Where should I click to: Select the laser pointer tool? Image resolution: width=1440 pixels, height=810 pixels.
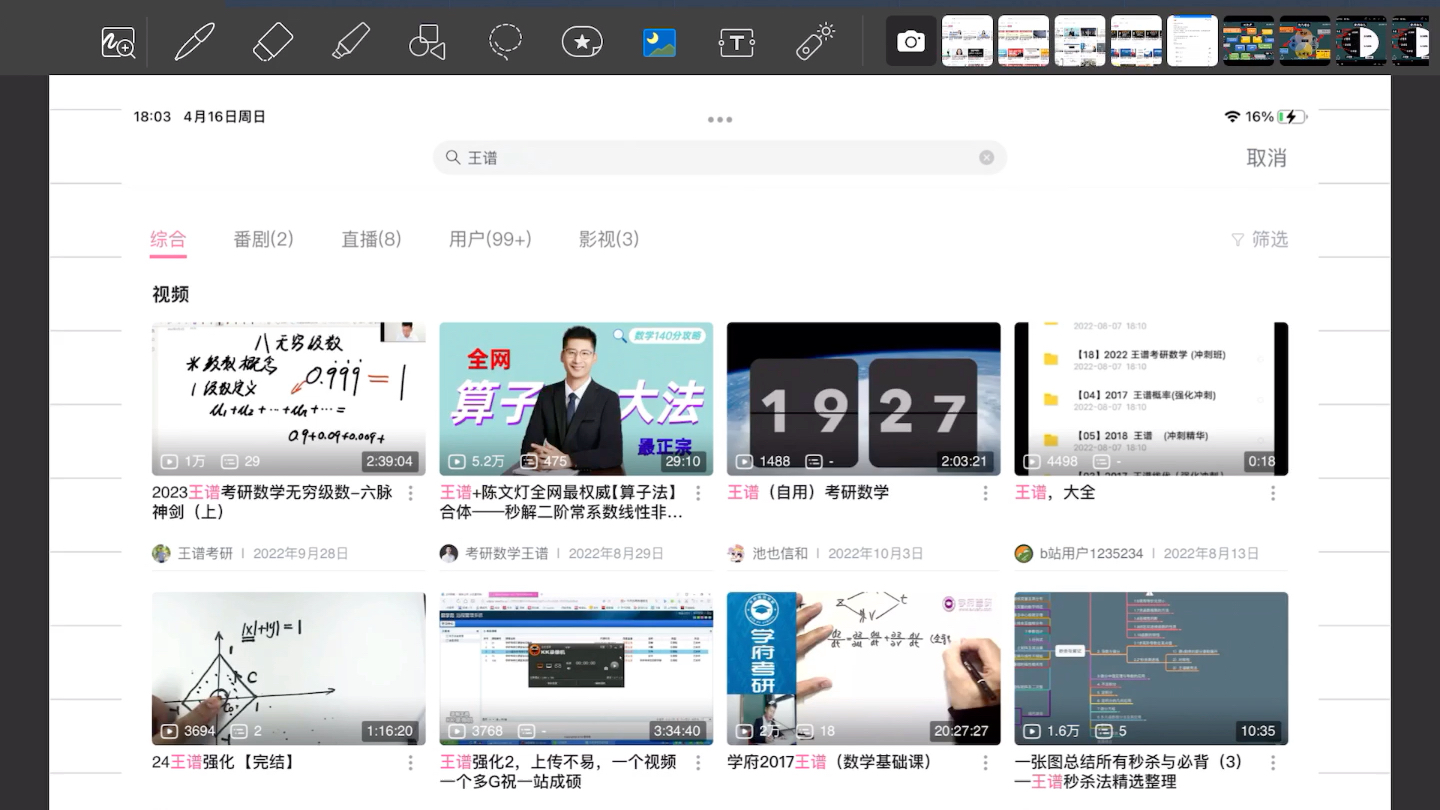[x=815, y=42]
